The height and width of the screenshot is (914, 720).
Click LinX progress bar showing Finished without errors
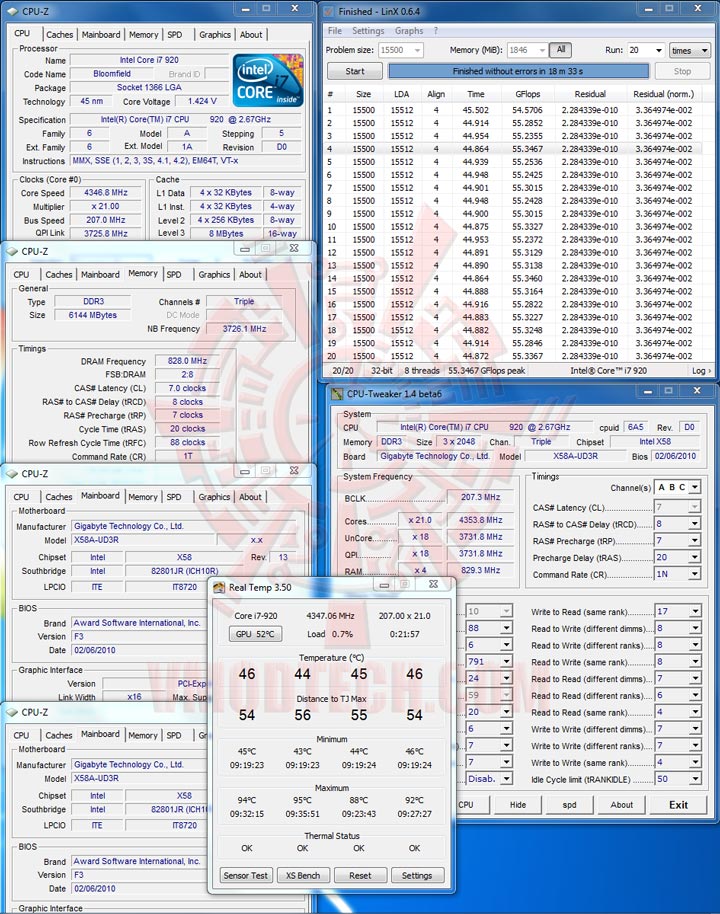coord(518,71)
